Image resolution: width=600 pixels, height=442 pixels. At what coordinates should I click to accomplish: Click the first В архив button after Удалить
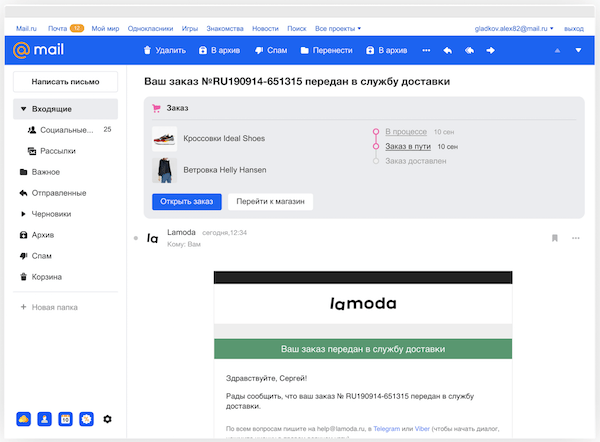tap(219, 51)
